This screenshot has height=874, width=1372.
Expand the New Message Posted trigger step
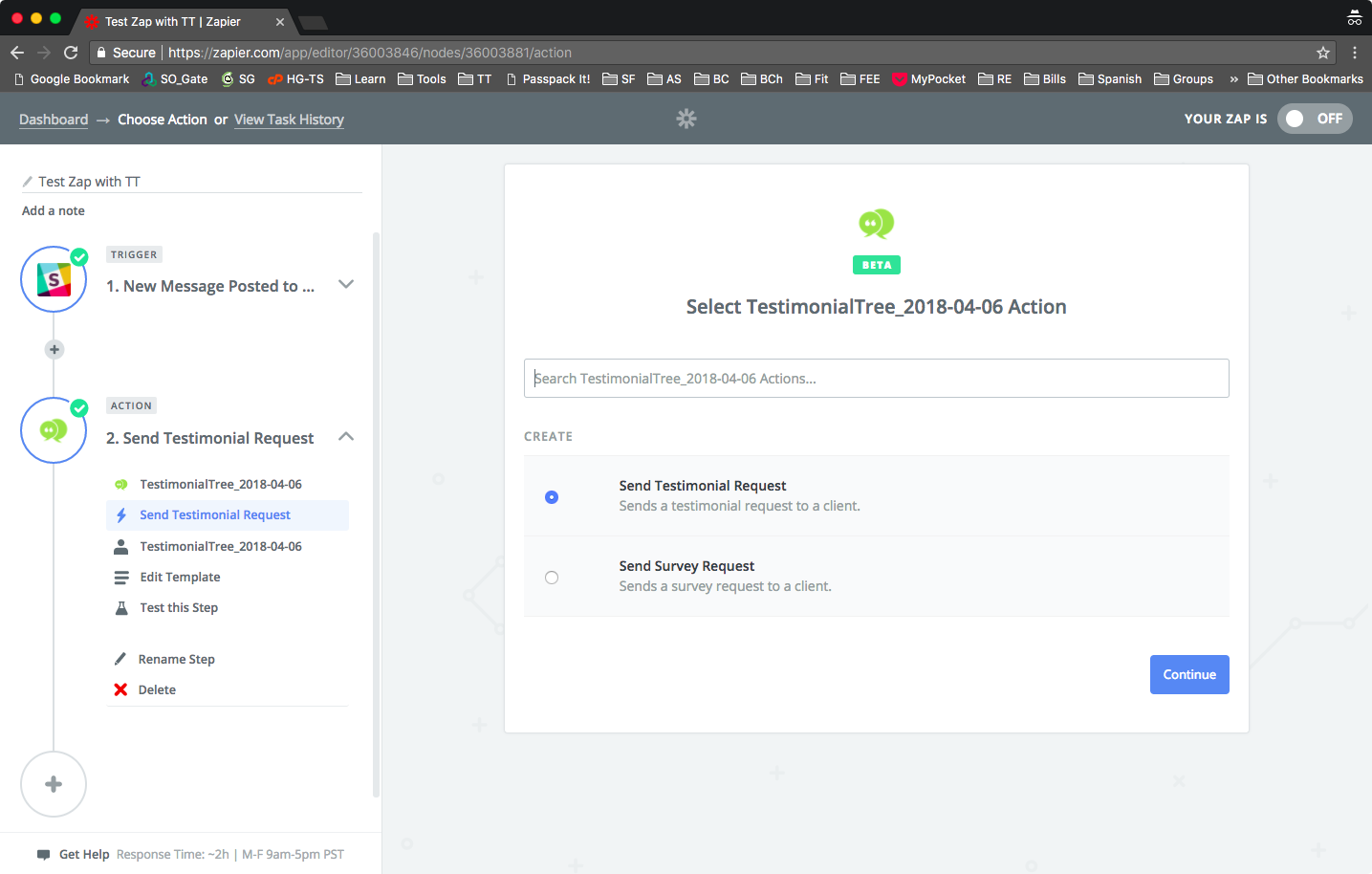point(346,285)
